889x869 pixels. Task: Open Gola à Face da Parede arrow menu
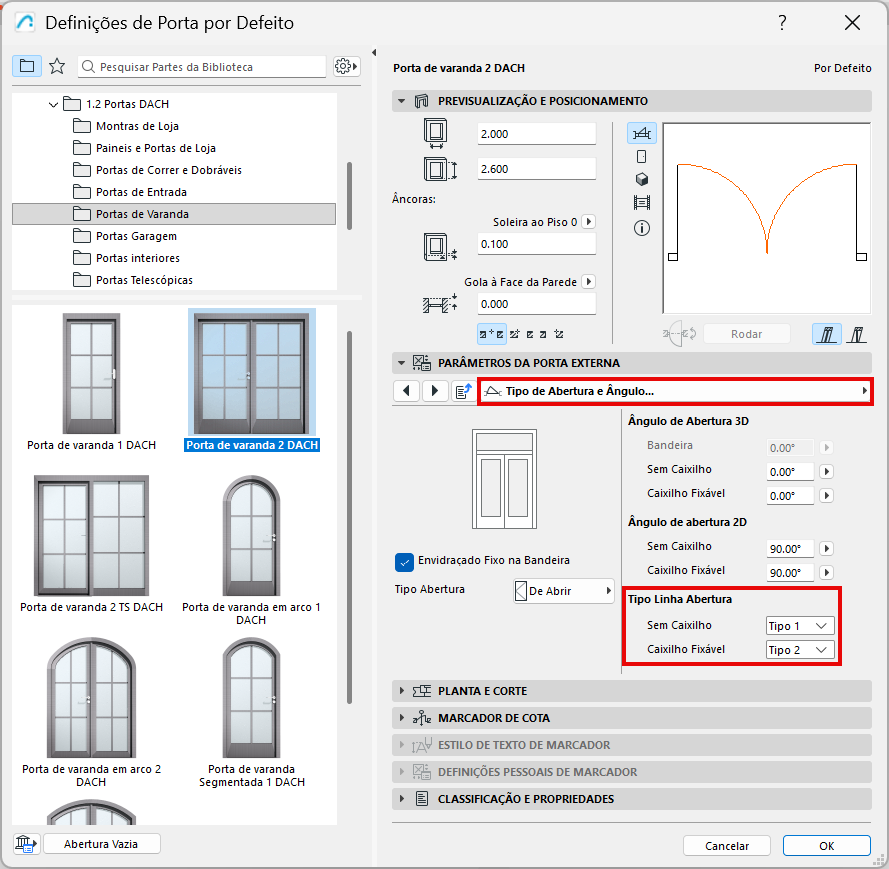click(589, 282)
